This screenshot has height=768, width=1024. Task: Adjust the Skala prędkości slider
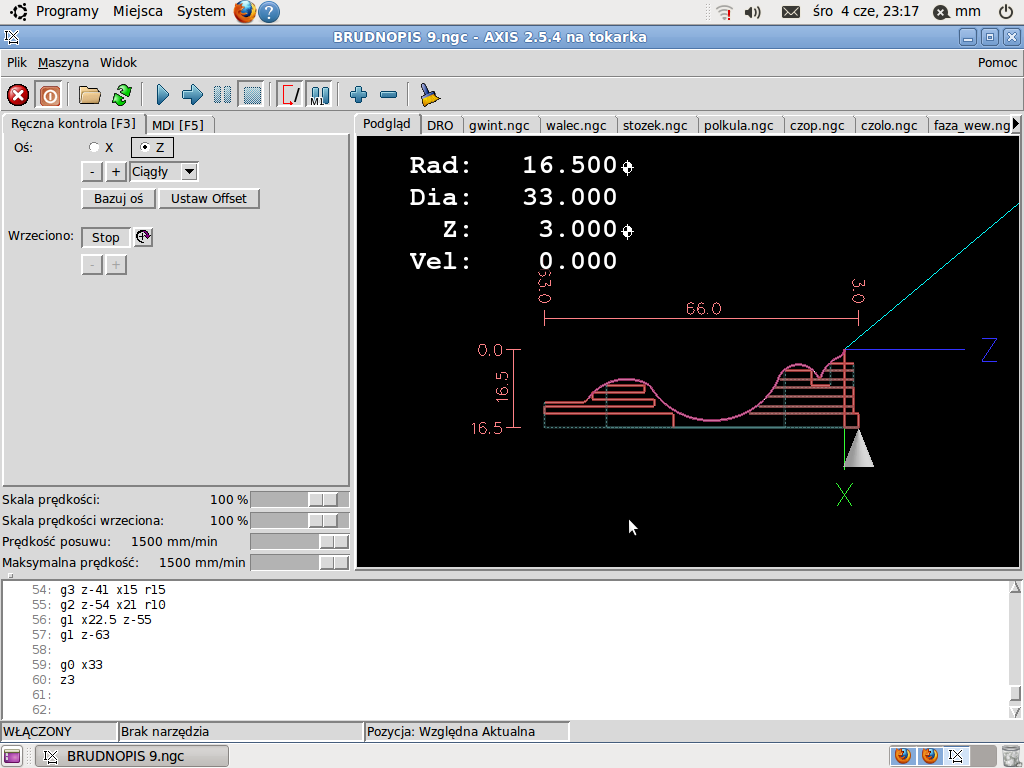pyautogui.click(x=300, y=500)
